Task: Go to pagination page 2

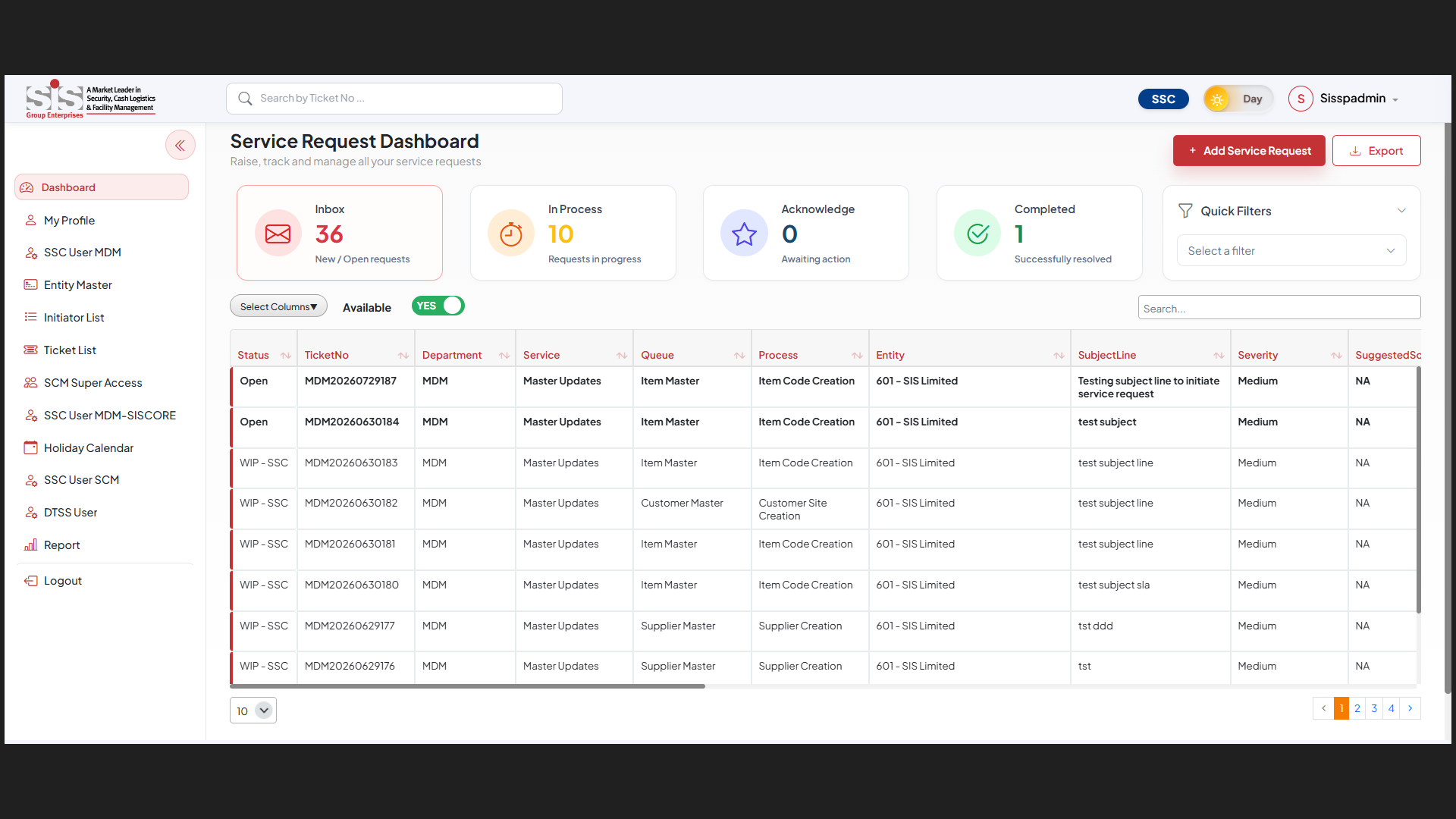Action: click(x=1357, y=708)
